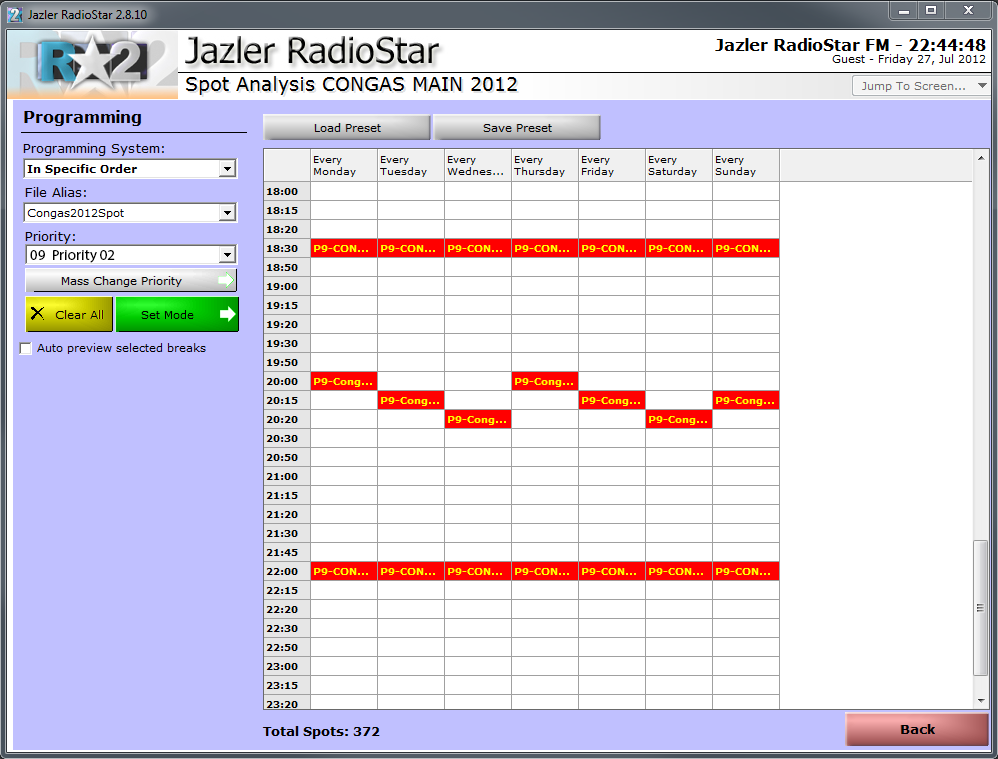
Task: Click the Jazler RadioStar R2 logo
Action: 93,64
